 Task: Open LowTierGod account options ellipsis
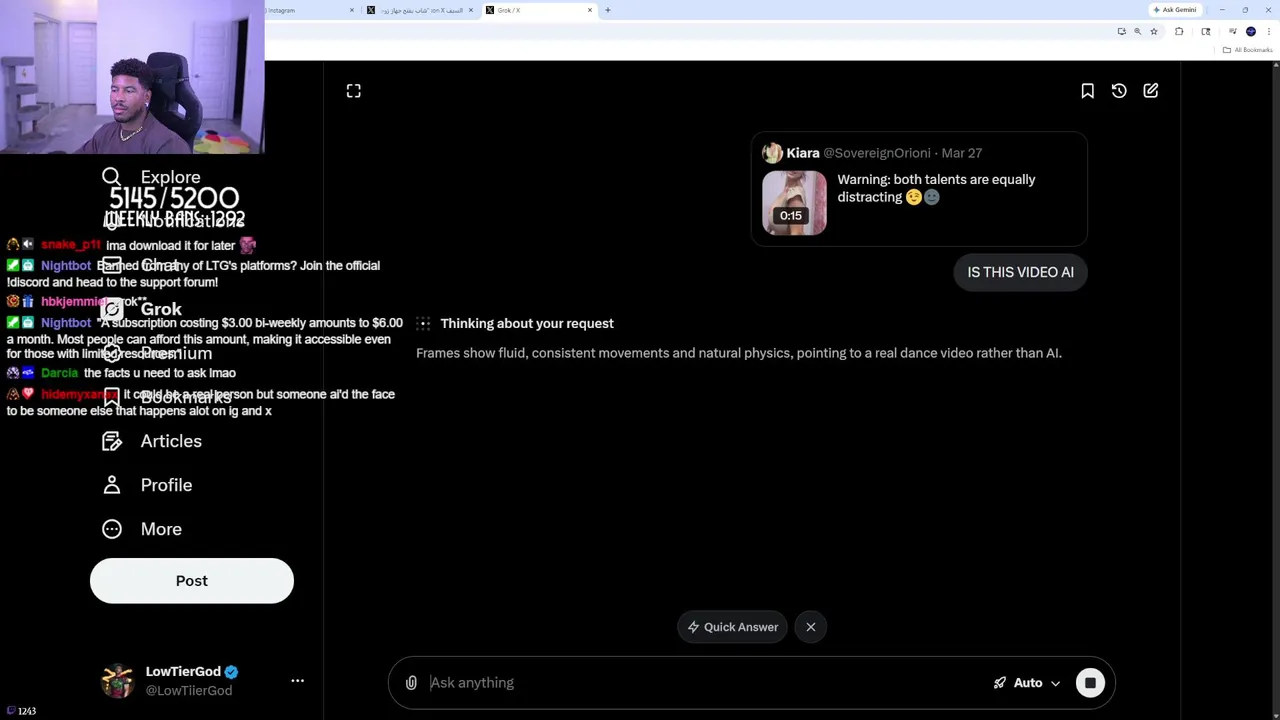click(297, 680)
